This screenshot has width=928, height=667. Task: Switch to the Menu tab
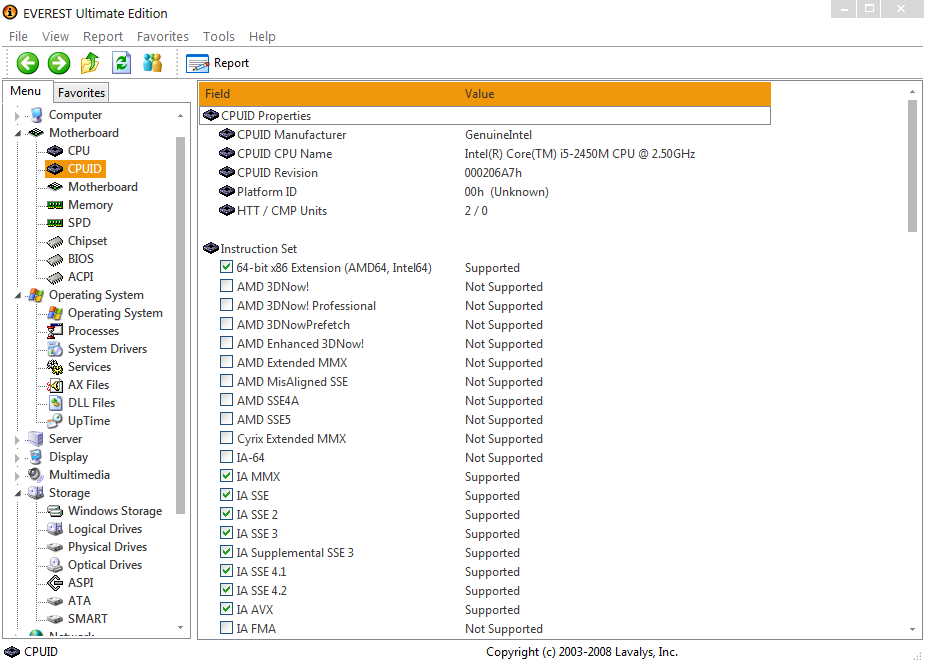pos(25,91)
